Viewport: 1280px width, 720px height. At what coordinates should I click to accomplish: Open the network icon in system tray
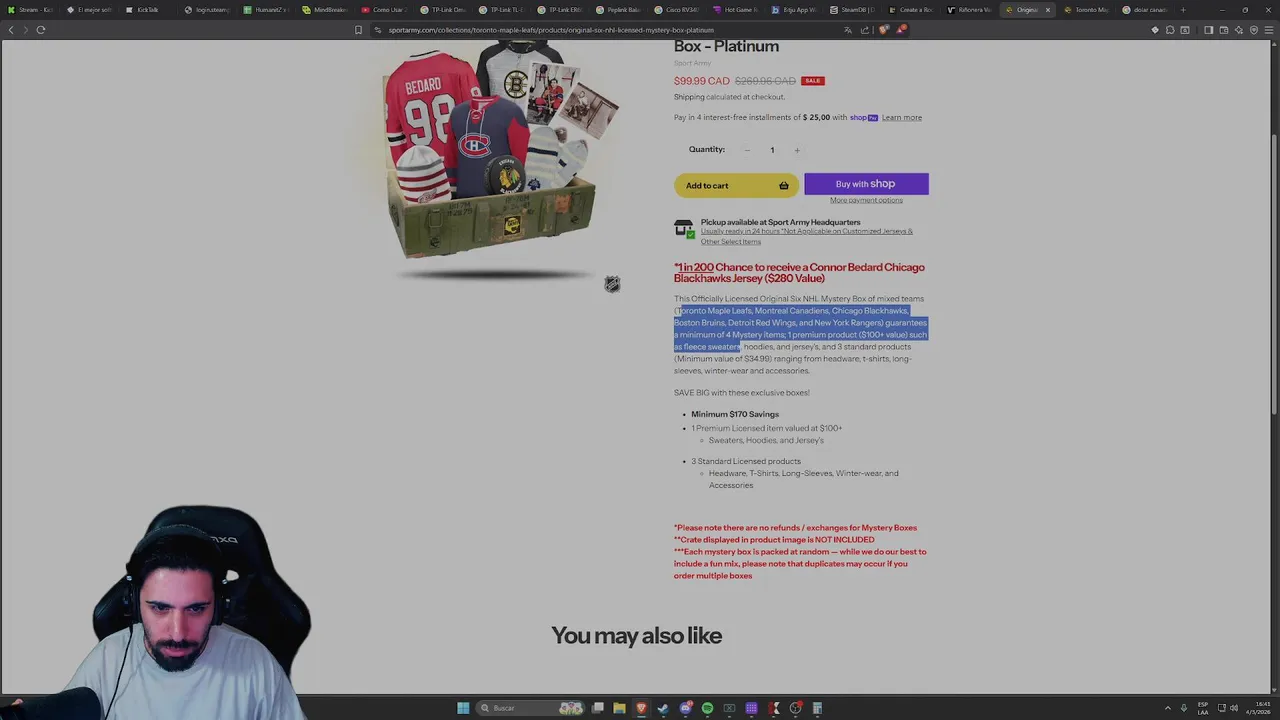click(x=1221, y=708)
